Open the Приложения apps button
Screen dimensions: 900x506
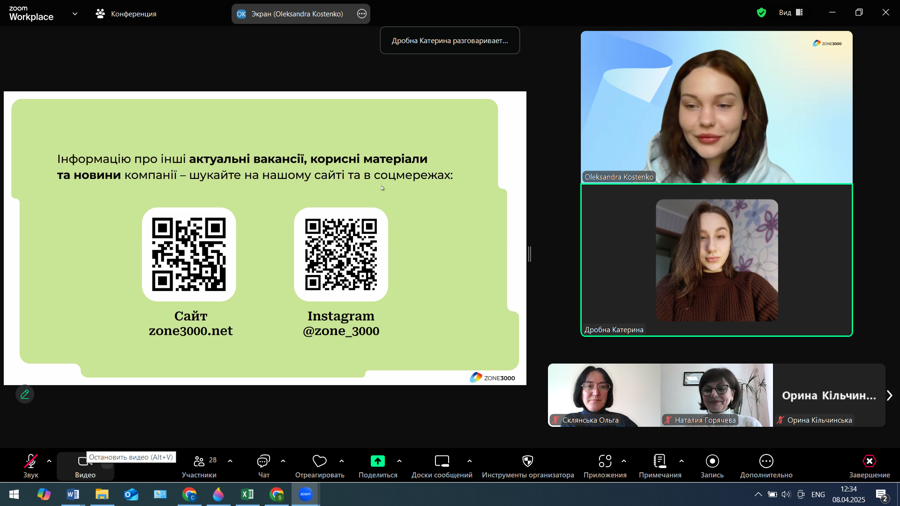tap(605, 466)
